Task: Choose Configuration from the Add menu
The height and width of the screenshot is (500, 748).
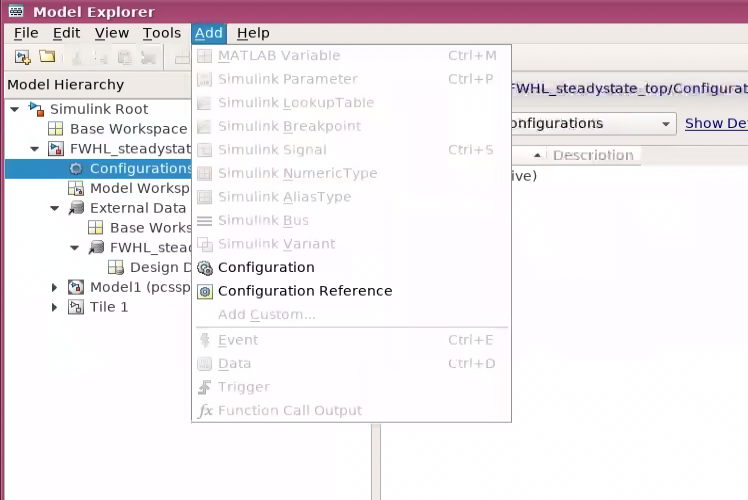Action: [352, 268]
